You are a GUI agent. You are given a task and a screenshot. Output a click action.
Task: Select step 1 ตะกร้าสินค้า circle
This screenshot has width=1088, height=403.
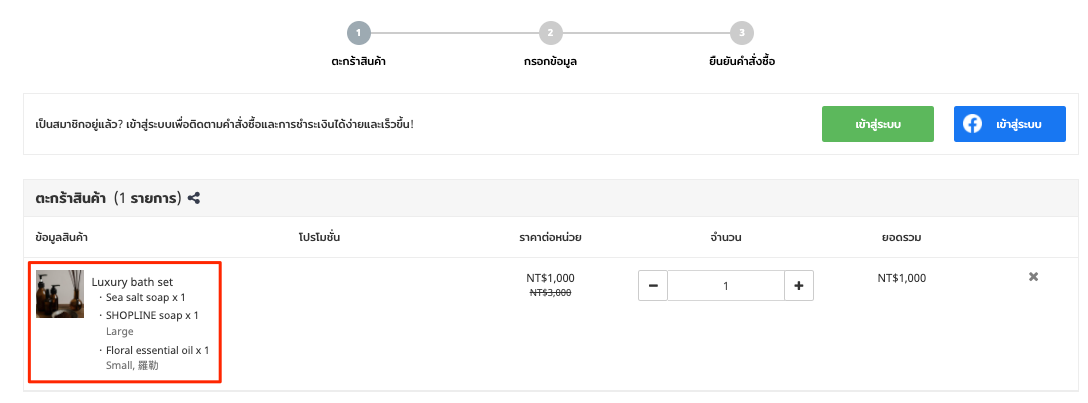coord(359,33)
